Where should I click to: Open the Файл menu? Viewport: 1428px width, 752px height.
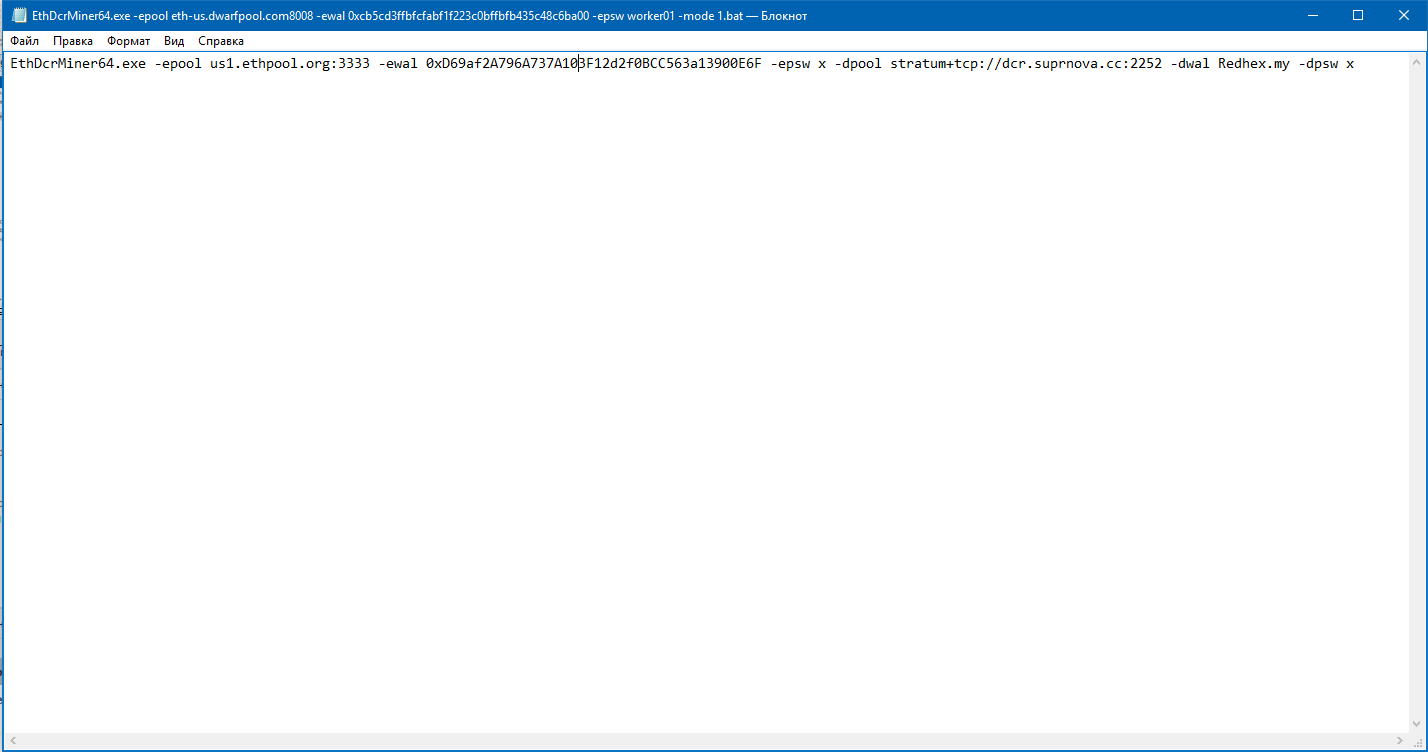[25, 41]
